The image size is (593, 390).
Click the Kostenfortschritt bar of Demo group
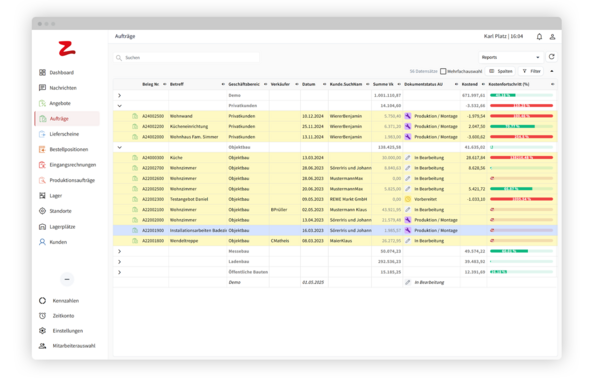pos(521,95)
